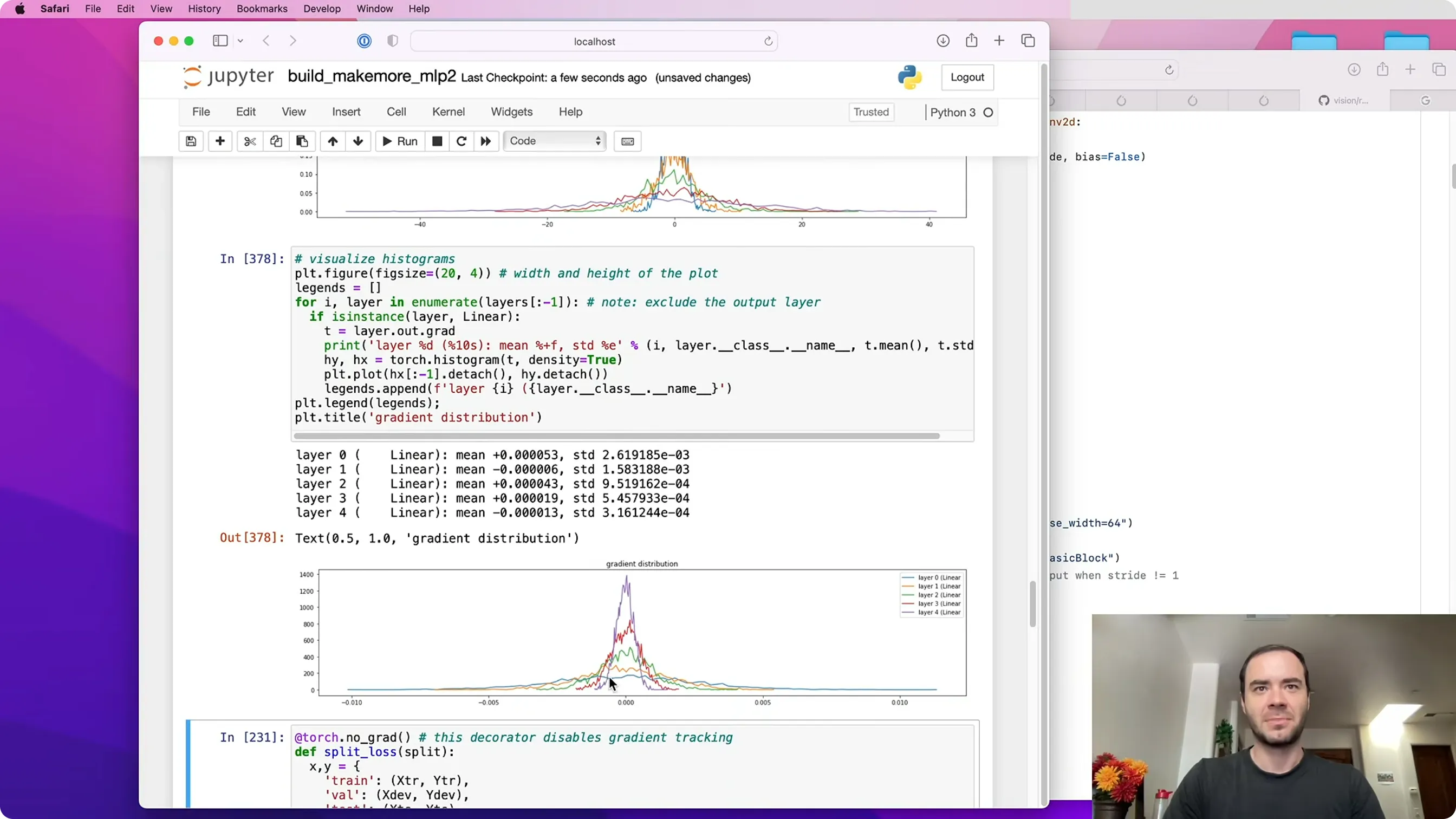The width and height of the screenshot is (1456, 819).
Task: Open Safari's Bookmarks menu in the menu bar
Action: click(x=262, y=9)
